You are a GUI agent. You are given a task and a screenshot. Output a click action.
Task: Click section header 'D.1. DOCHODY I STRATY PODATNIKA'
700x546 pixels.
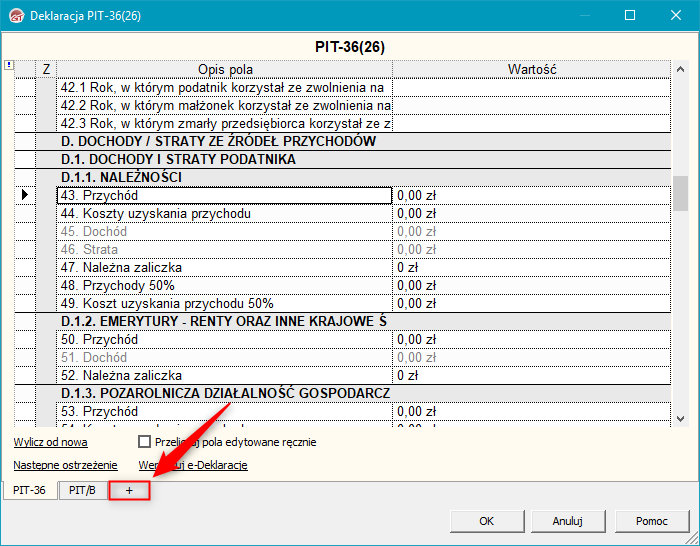click(x=353, y=159)
